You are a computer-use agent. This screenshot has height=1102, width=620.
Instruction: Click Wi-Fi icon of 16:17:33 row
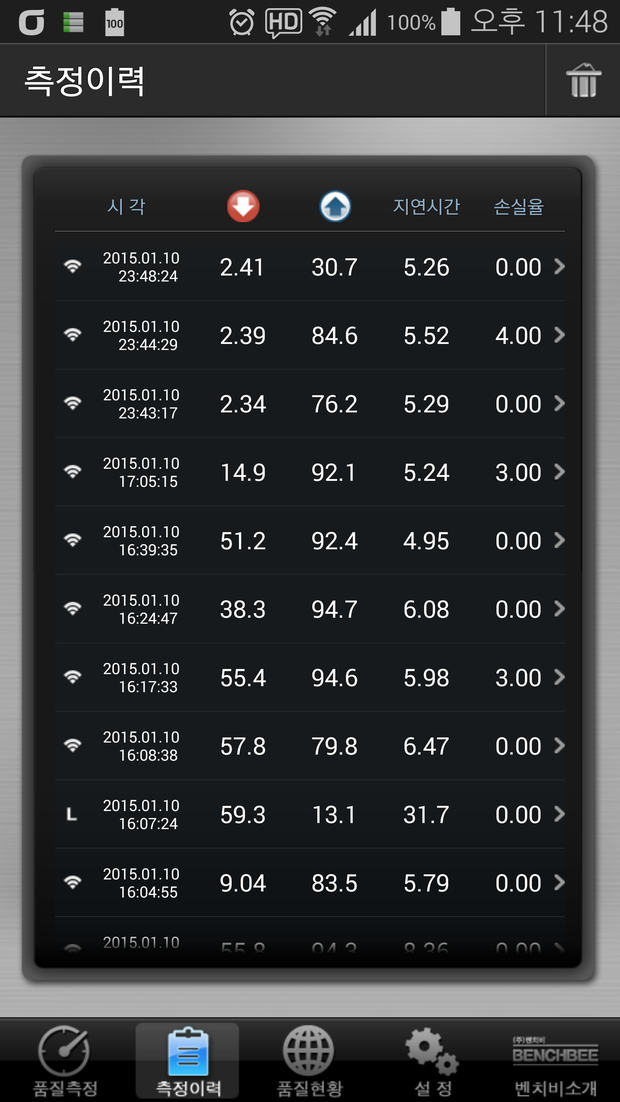coord(72,677)
